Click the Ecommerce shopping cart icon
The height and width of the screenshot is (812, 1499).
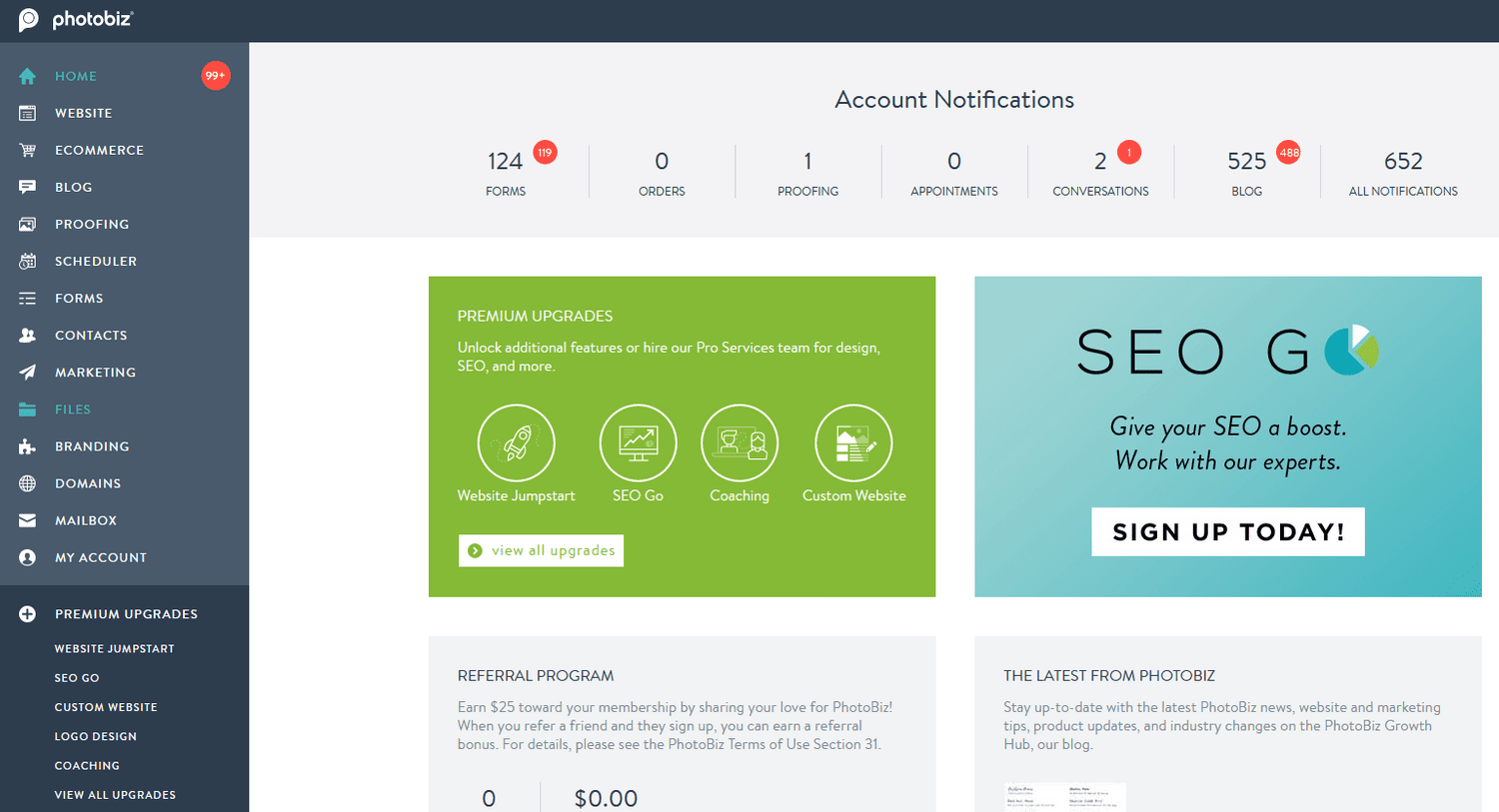coord(27,150)
